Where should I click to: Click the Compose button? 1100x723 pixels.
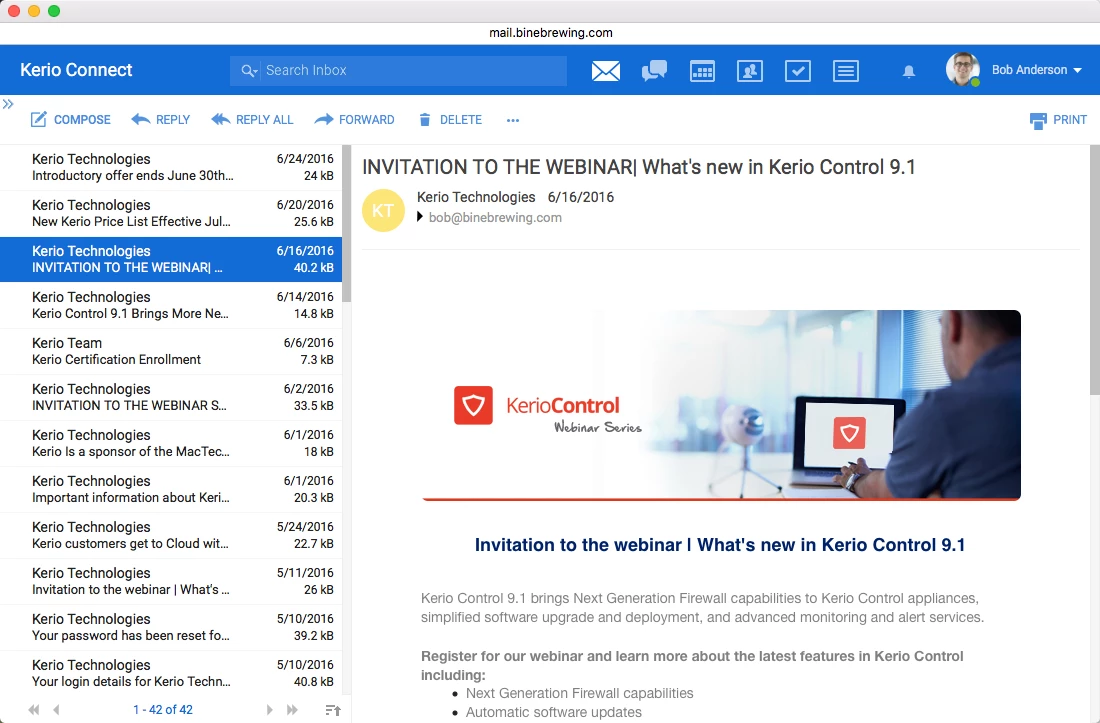(x=70, y=120)
